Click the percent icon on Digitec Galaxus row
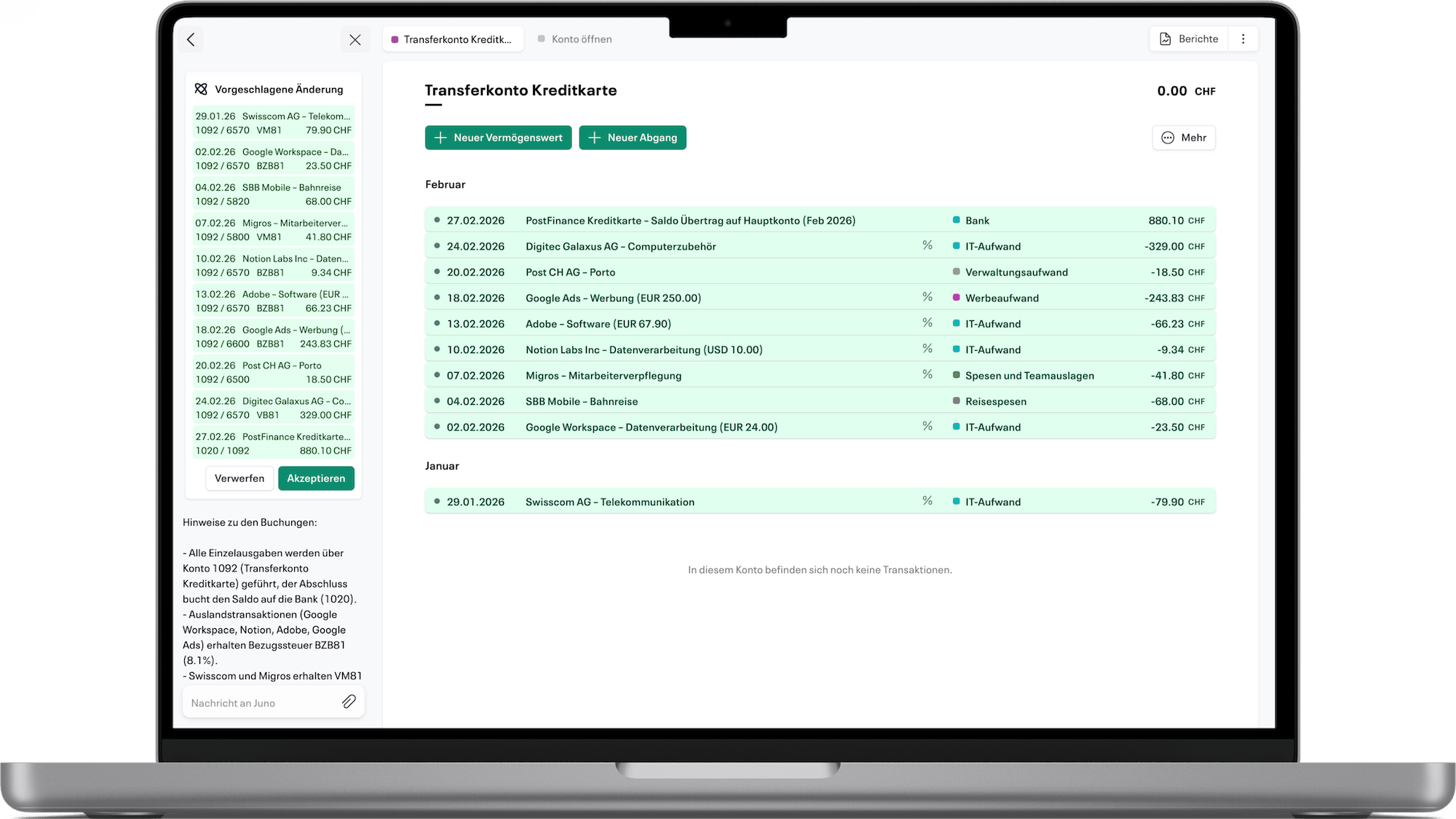The image size is (1456, 819). [x=927, y=245]
